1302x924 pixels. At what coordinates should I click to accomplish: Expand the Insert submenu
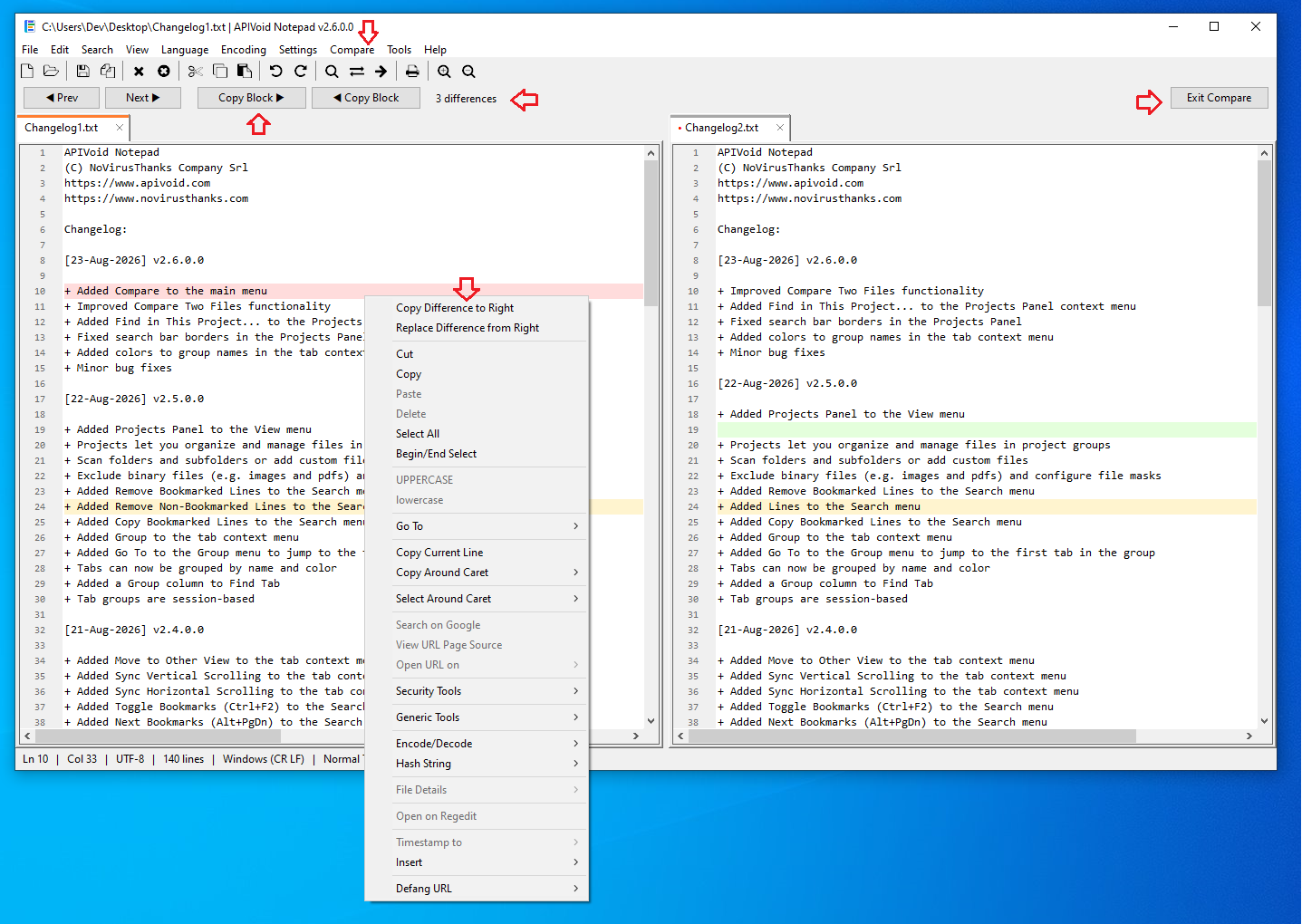tap(477, 862)
